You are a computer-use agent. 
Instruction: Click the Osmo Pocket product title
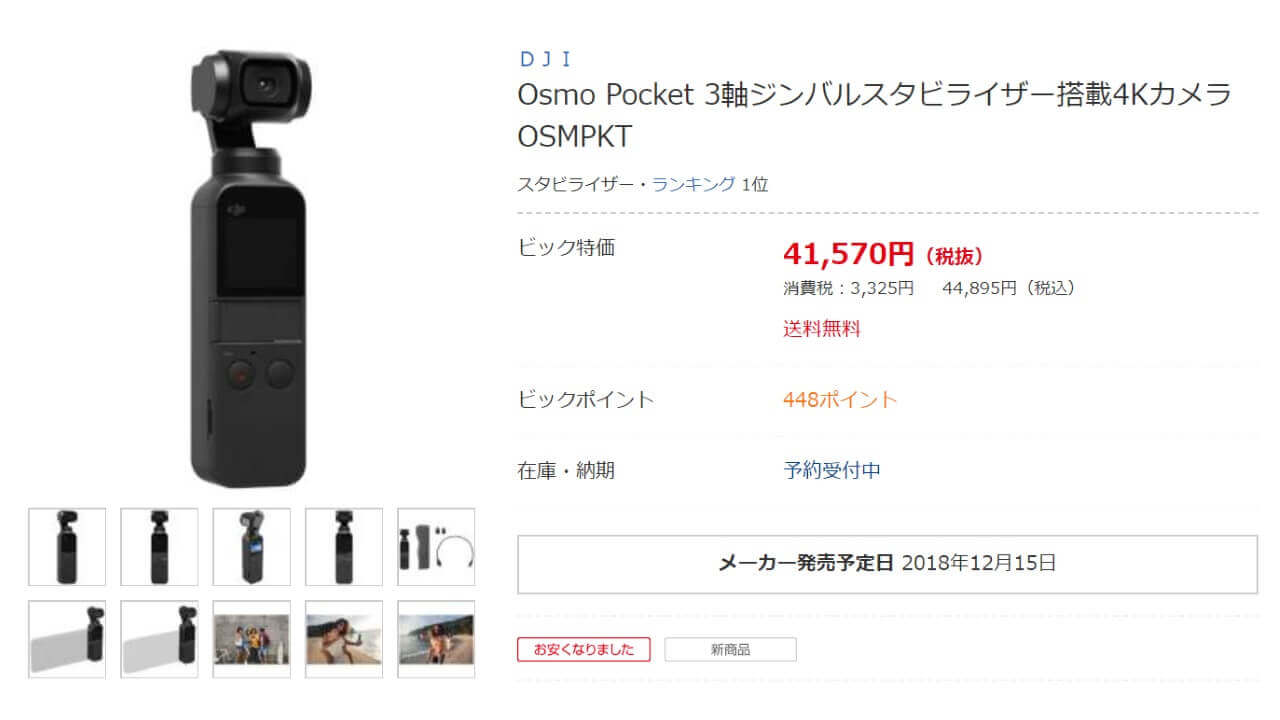(874, 115)
